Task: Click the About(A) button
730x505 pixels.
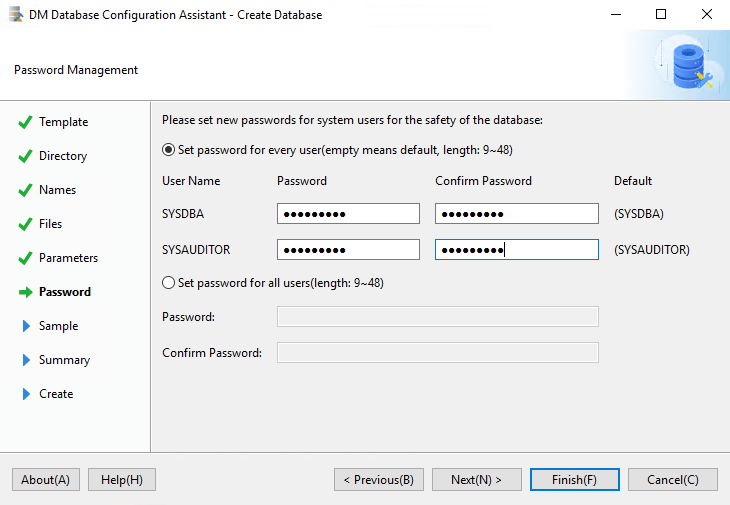Action: [x=46, y=479]
